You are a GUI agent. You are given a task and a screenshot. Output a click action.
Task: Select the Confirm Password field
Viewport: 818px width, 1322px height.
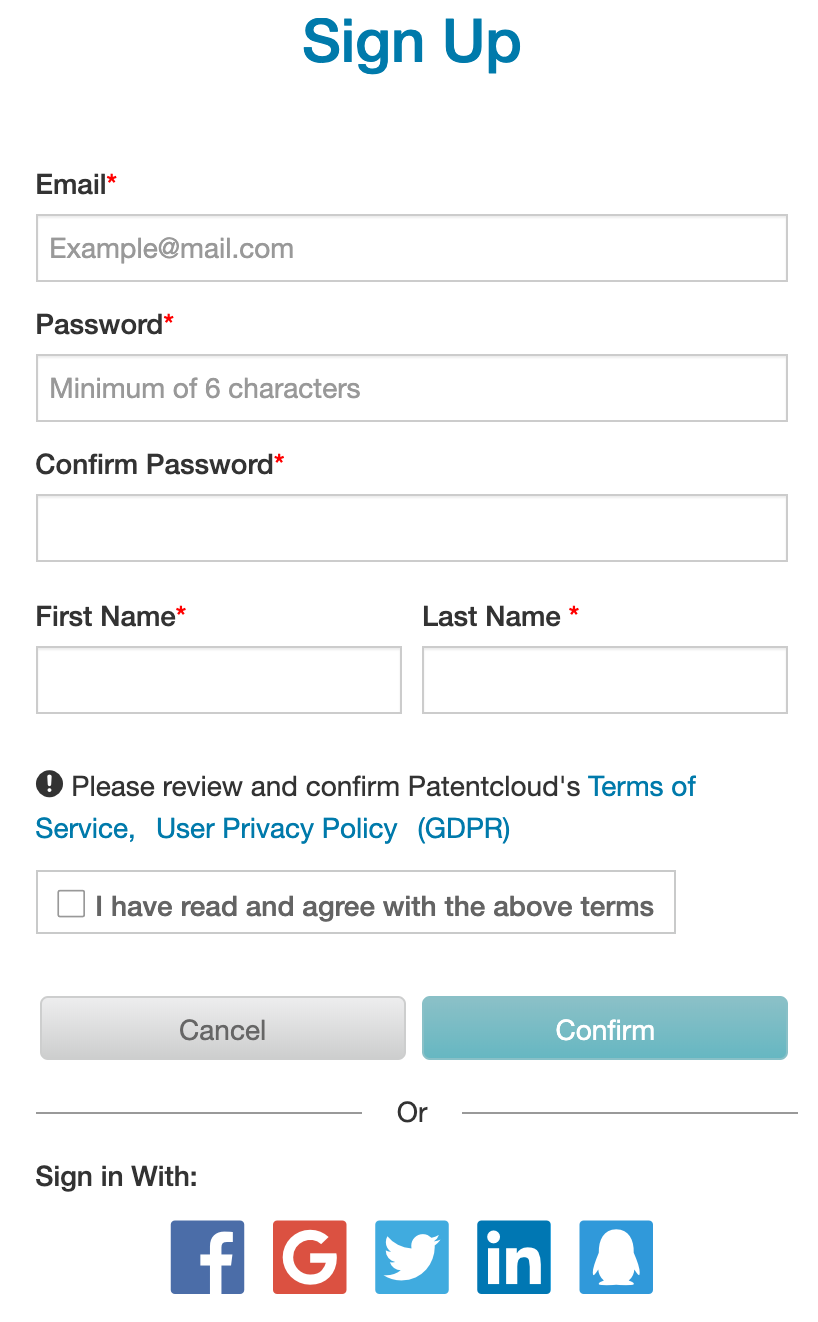[x=412, y=528]
